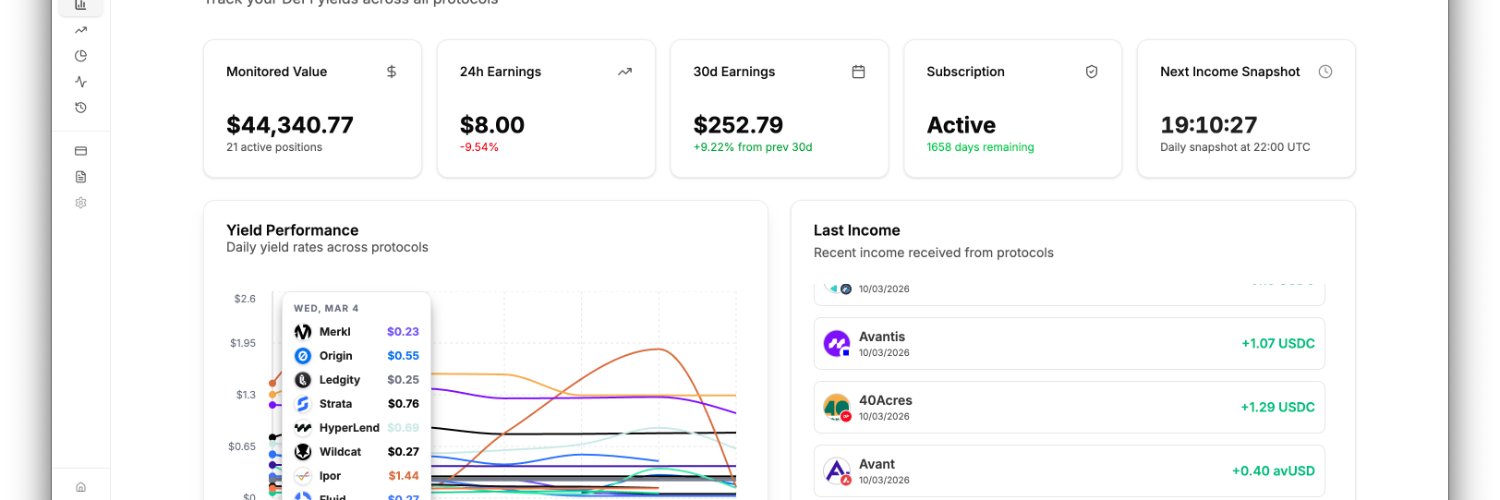Open the Avant income row

[1069, 471]
